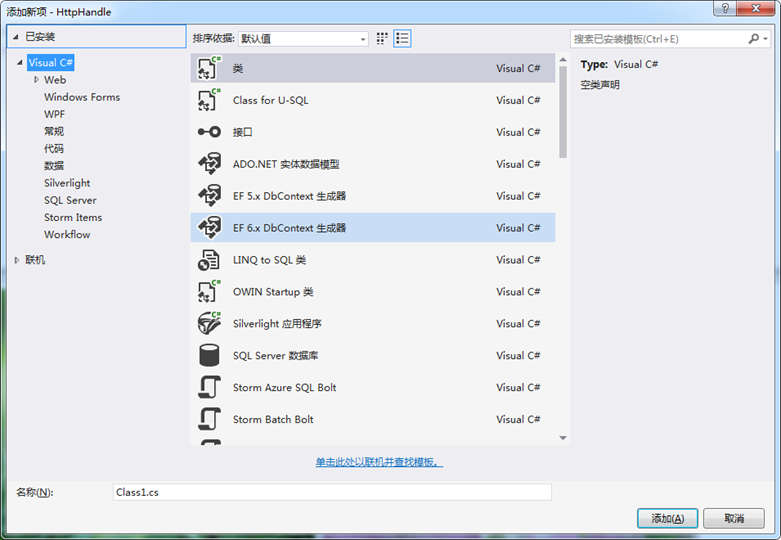Viewport: 781px width, 540px height.
Task: Collapse the Visual C# tree node
Action: (x=19, y=63)
